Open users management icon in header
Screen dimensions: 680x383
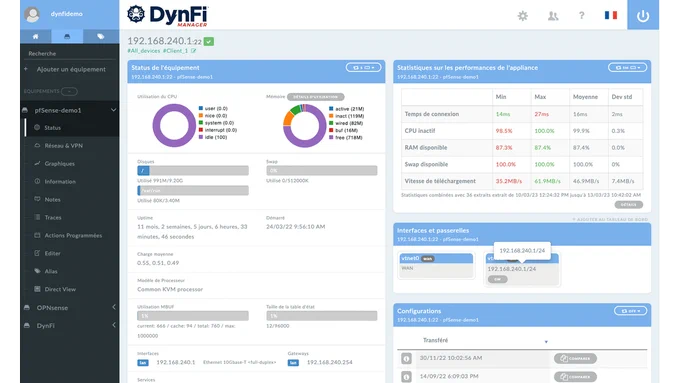[x=553, y=16]
